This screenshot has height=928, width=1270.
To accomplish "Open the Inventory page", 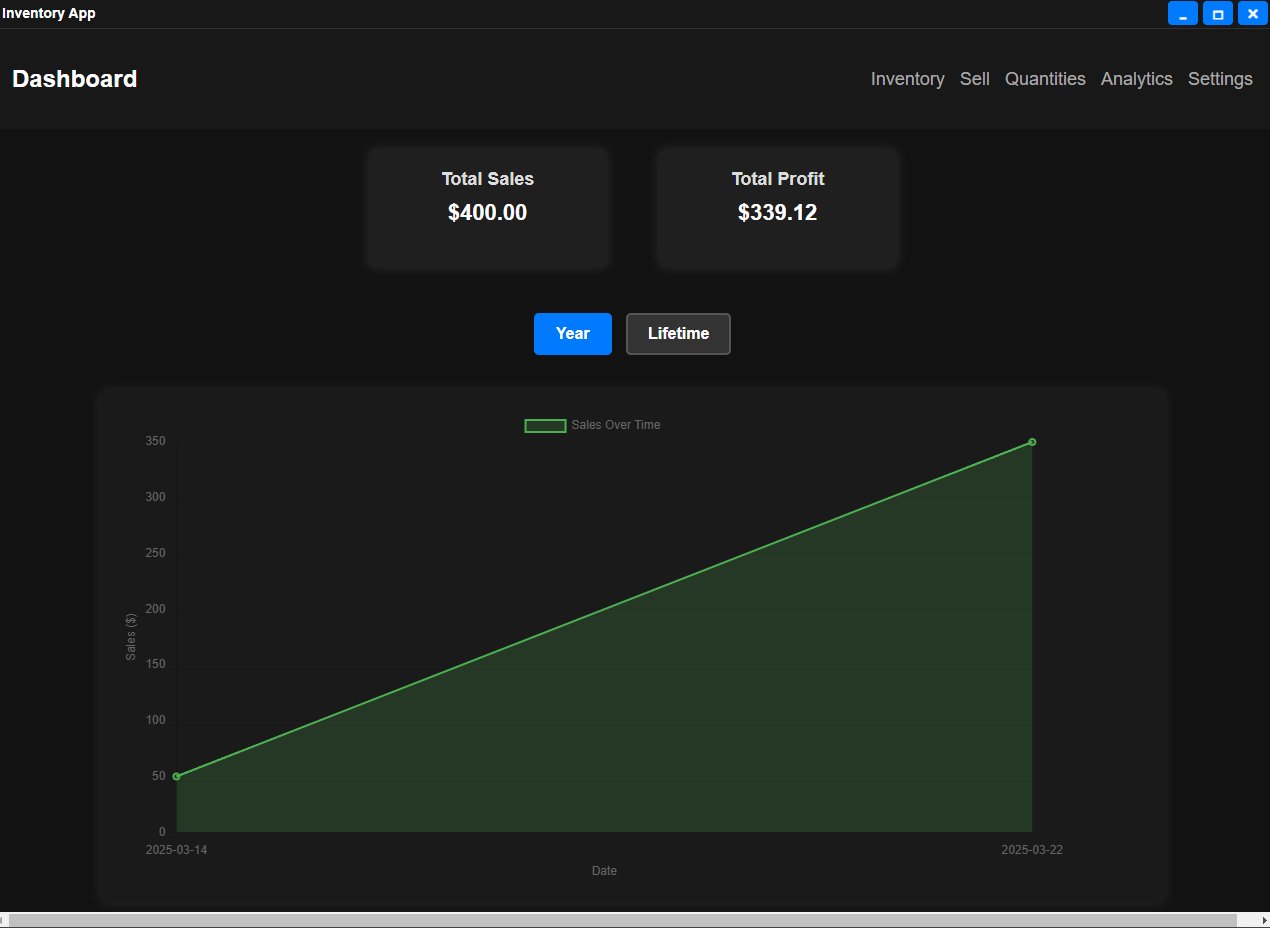I will tap(907, 78).
